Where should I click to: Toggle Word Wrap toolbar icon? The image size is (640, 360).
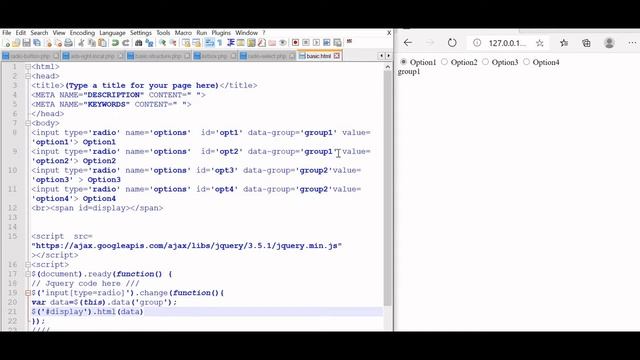[x=209, y=42]
